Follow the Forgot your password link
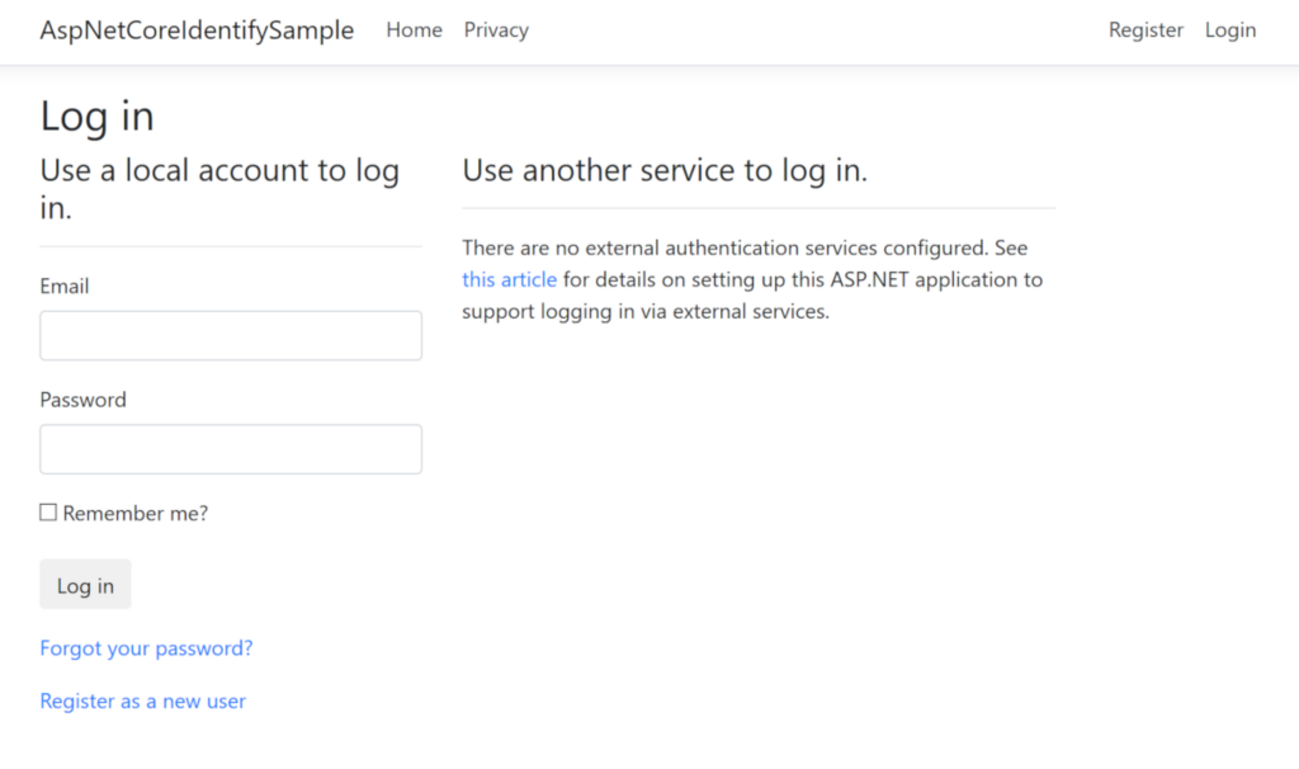The width and height of the screenshot is (1299, 769). click(x=146, y=648)
